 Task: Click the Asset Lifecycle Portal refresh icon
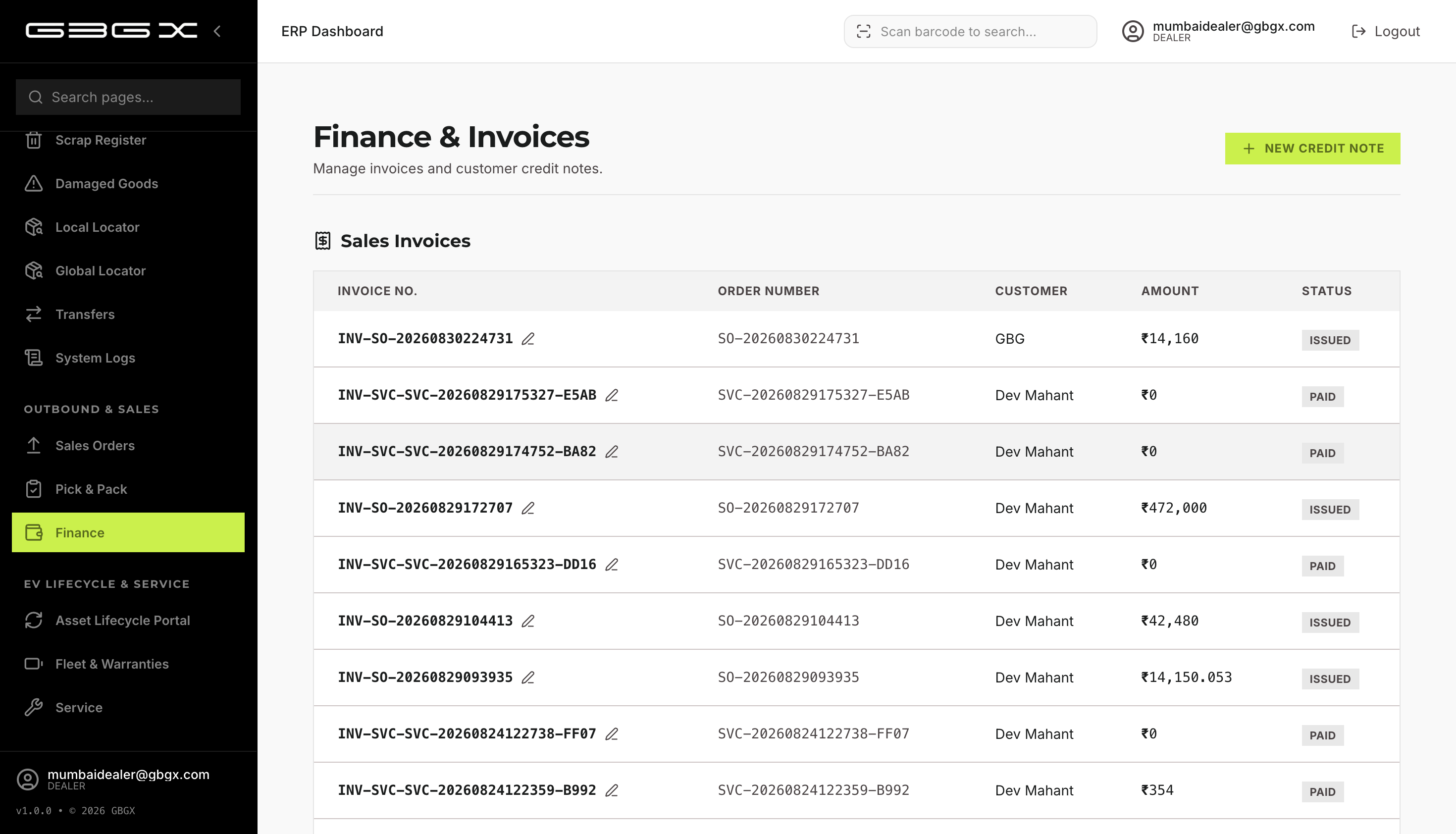pos(34,620)
